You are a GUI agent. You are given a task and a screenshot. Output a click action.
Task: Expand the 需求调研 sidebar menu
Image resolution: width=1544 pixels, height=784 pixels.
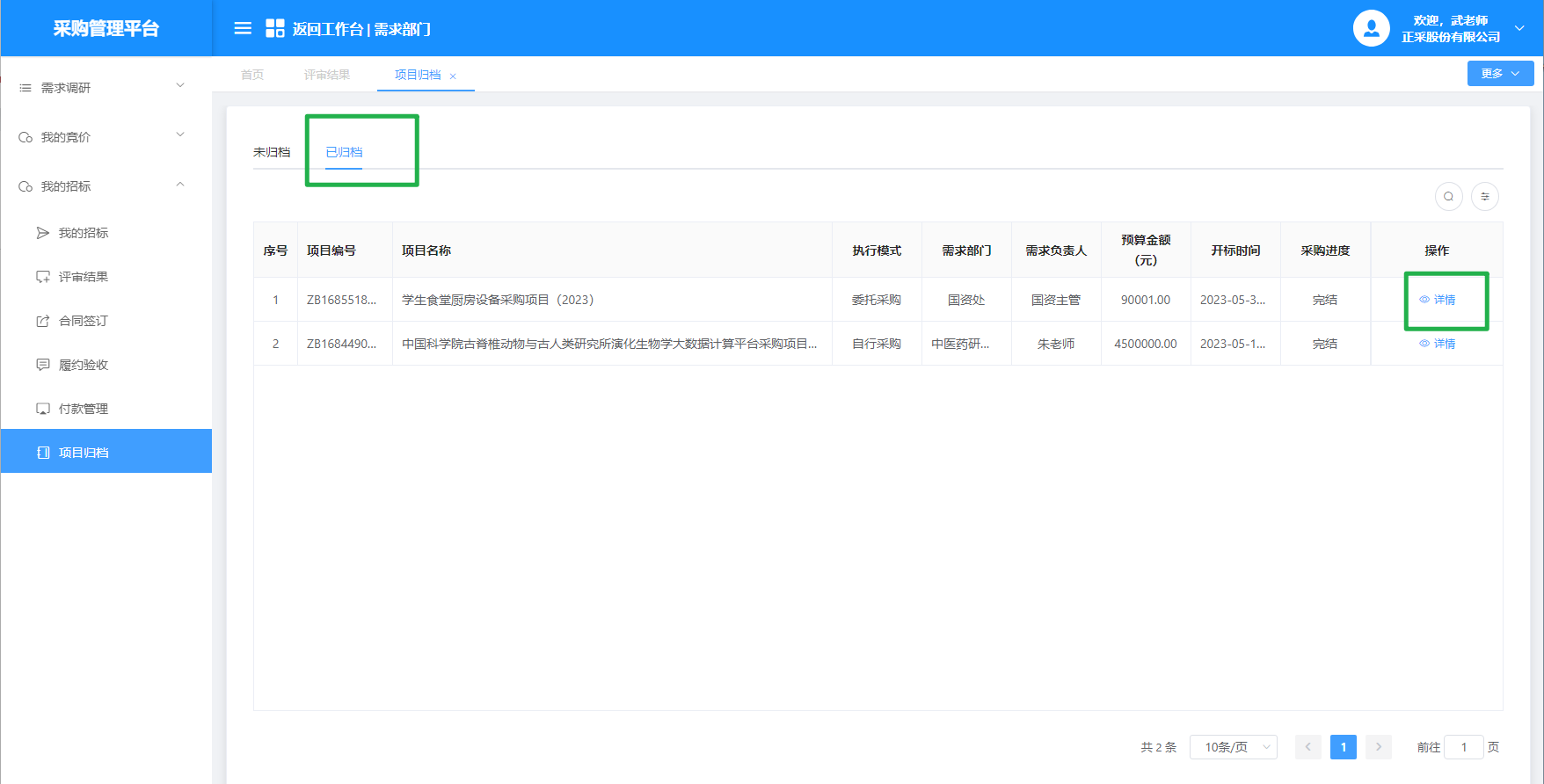(106, 88)
